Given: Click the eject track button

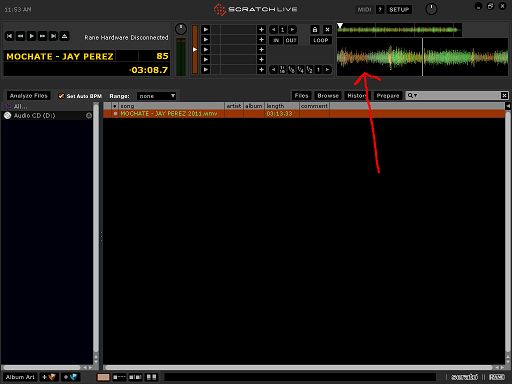Looking at the screenshot, I should (x=64, y=36).
